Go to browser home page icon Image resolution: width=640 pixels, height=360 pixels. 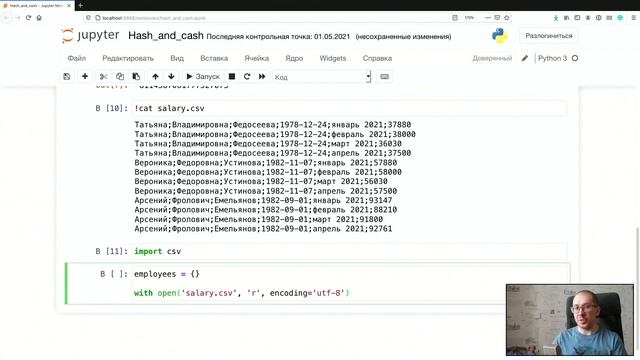tap(39, 18)
